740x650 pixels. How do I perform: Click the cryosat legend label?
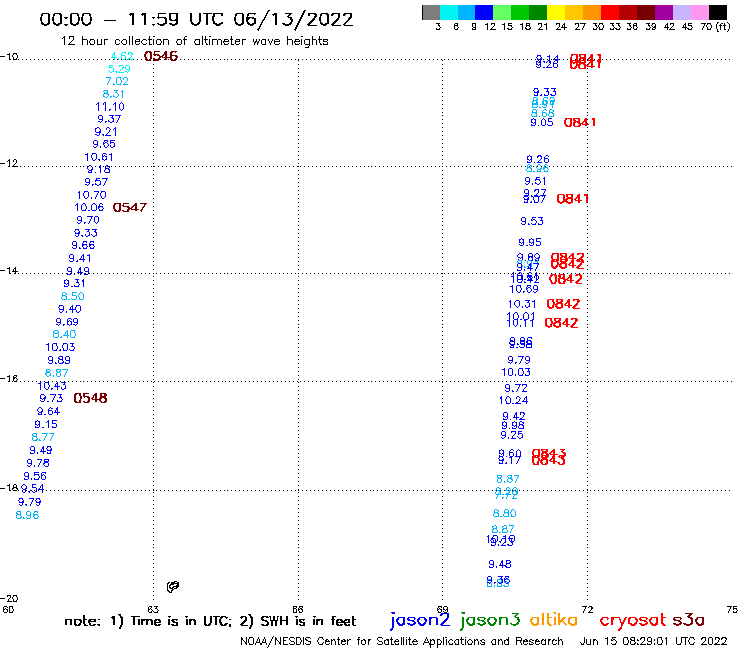[x=633, y=620]
